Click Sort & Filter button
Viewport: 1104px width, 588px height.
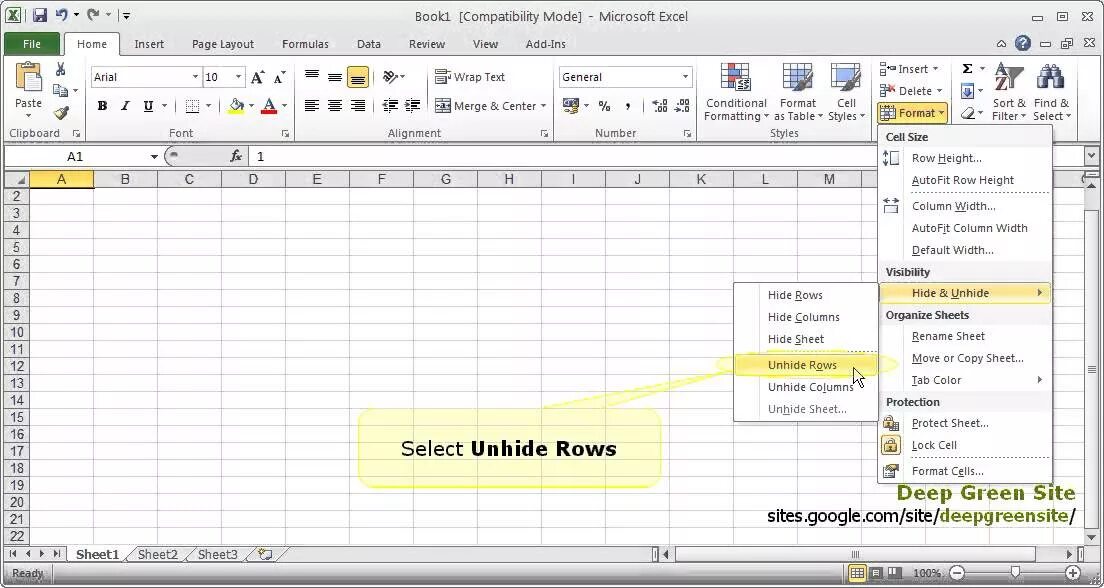[1009, 92]
